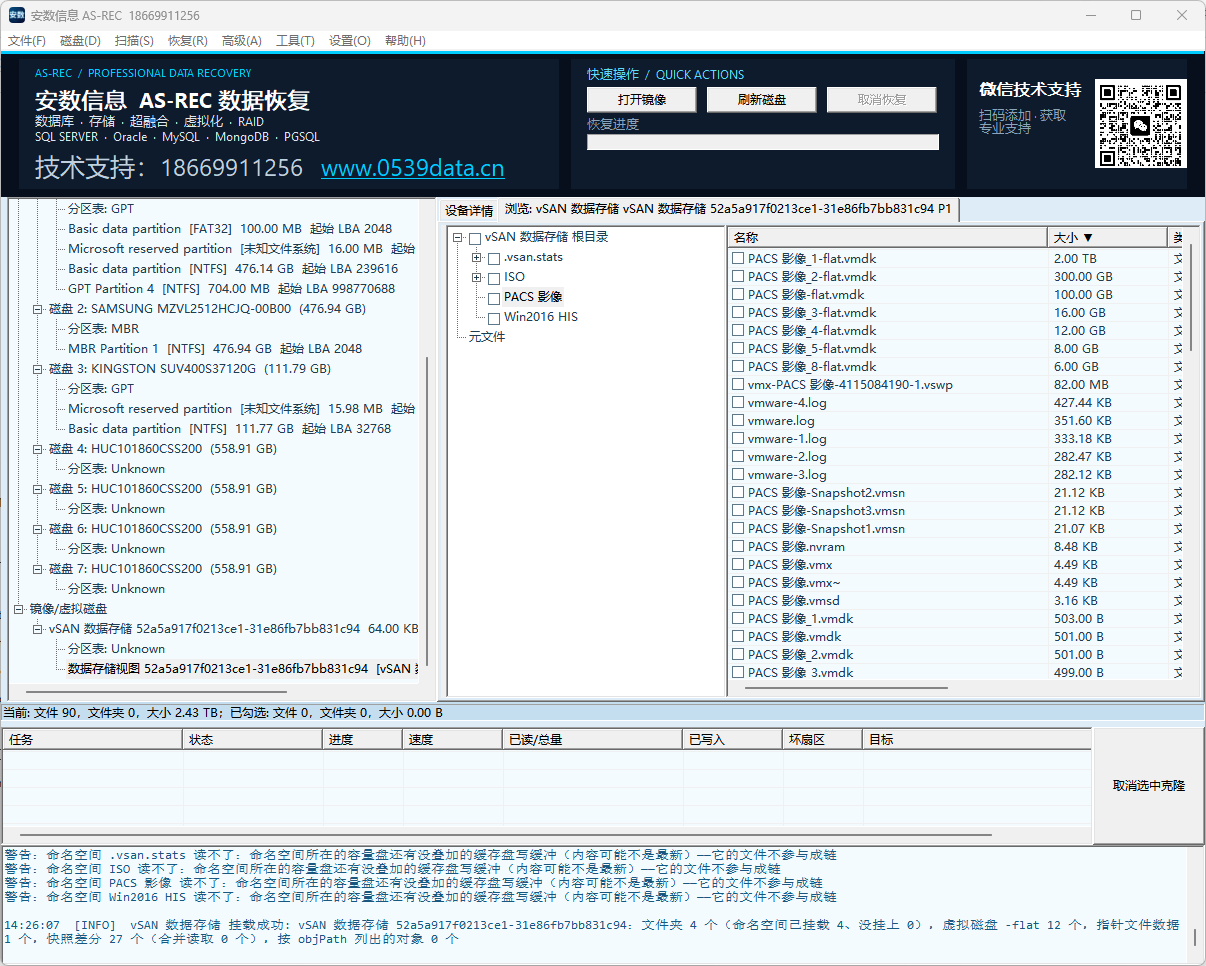This screenshot has height=966, width=1206.
Task: Collapse the 镜像/虚拟磁盘 tree node
Action: click(x=19, y=609)
